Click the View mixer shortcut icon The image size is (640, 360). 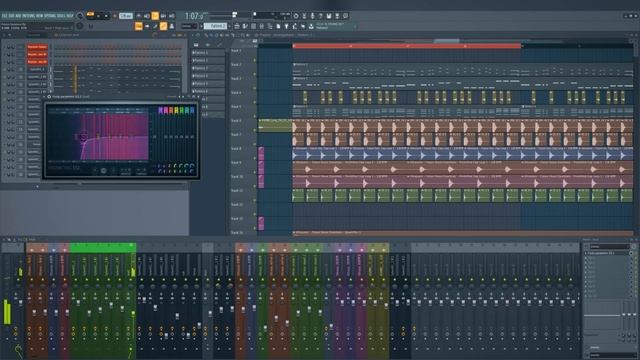coord(262,26)
